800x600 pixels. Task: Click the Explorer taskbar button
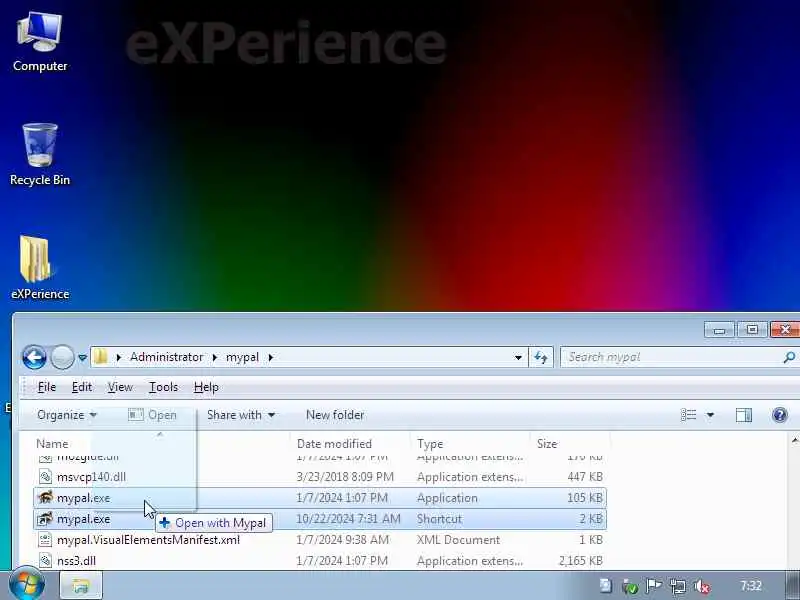[x=81, y=586]
